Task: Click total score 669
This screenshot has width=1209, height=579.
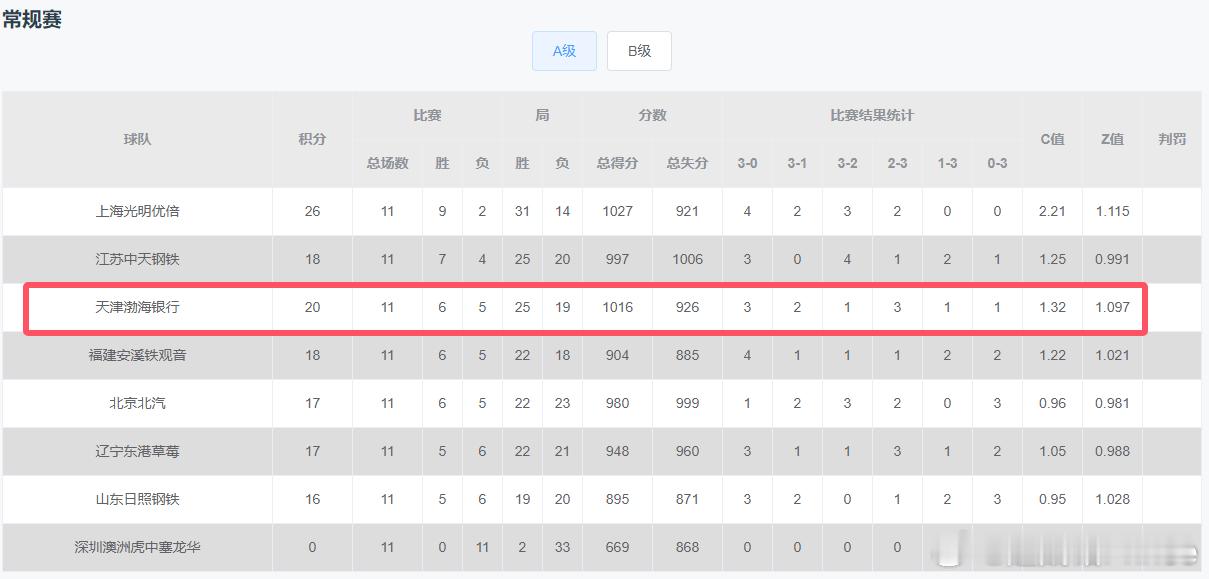Action: pos(617,547)
